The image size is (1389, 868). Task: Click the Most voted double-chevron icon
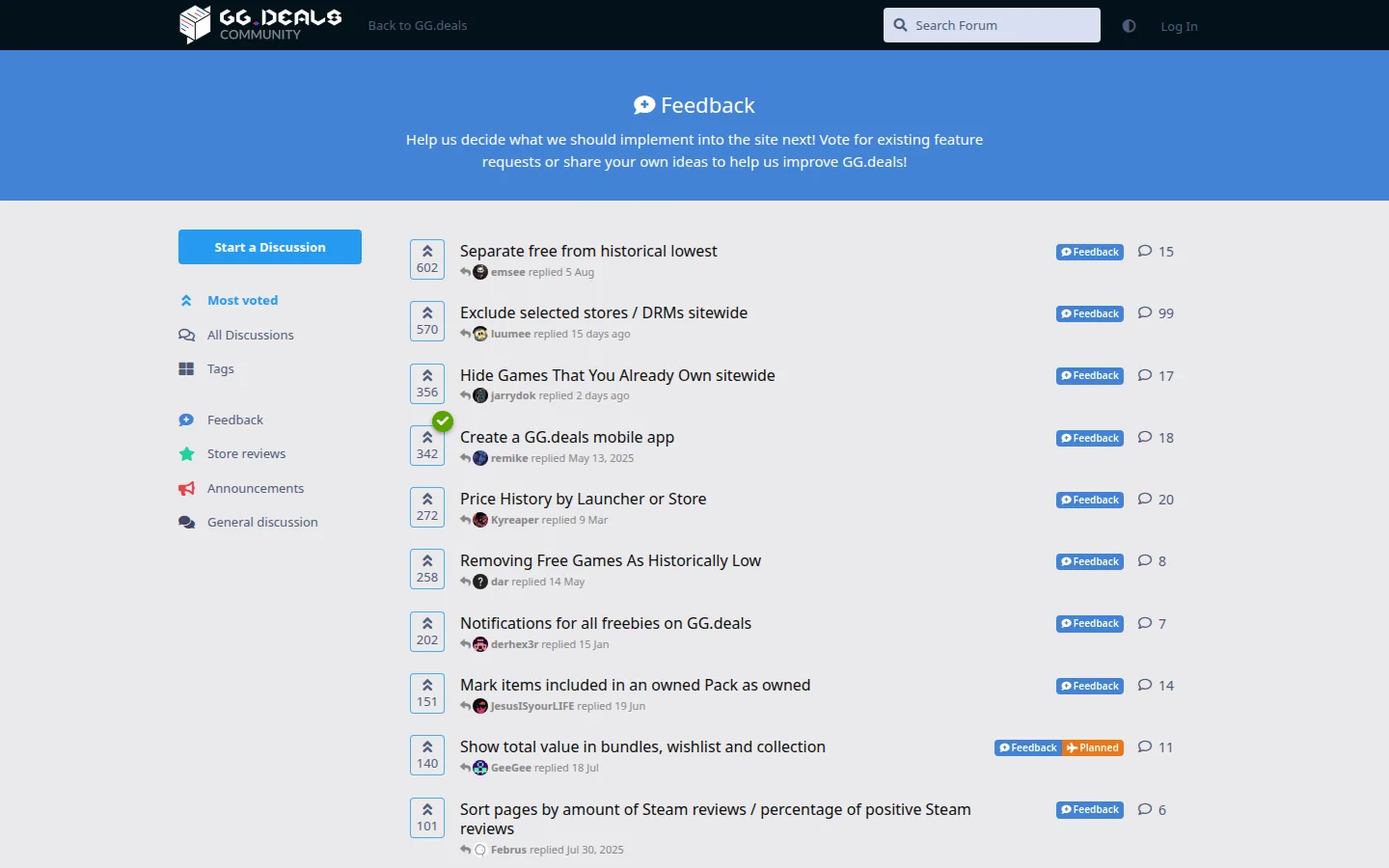(x=186, y=301)
